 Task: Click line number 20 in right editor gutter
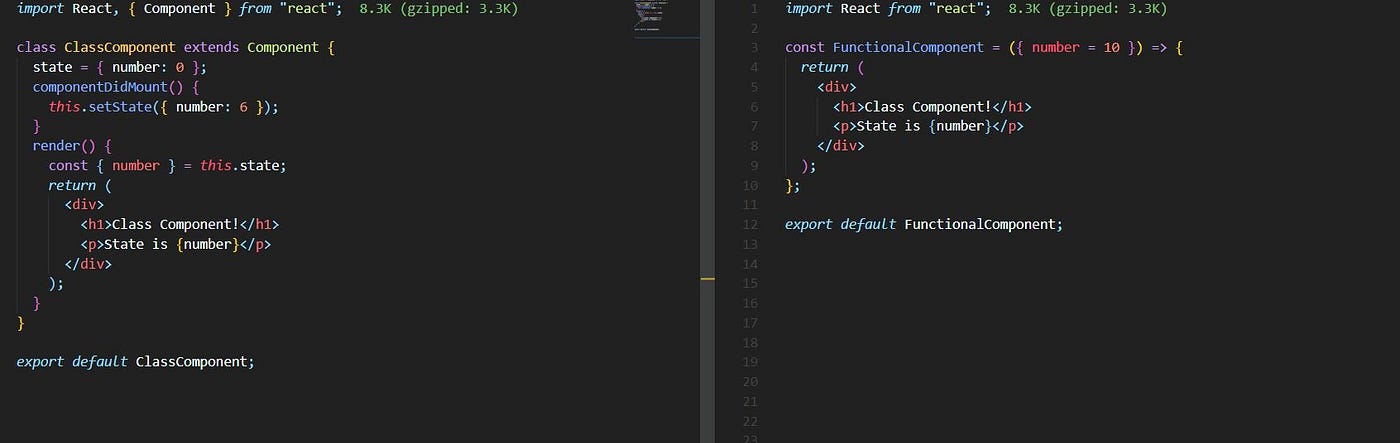click(751, 381)
